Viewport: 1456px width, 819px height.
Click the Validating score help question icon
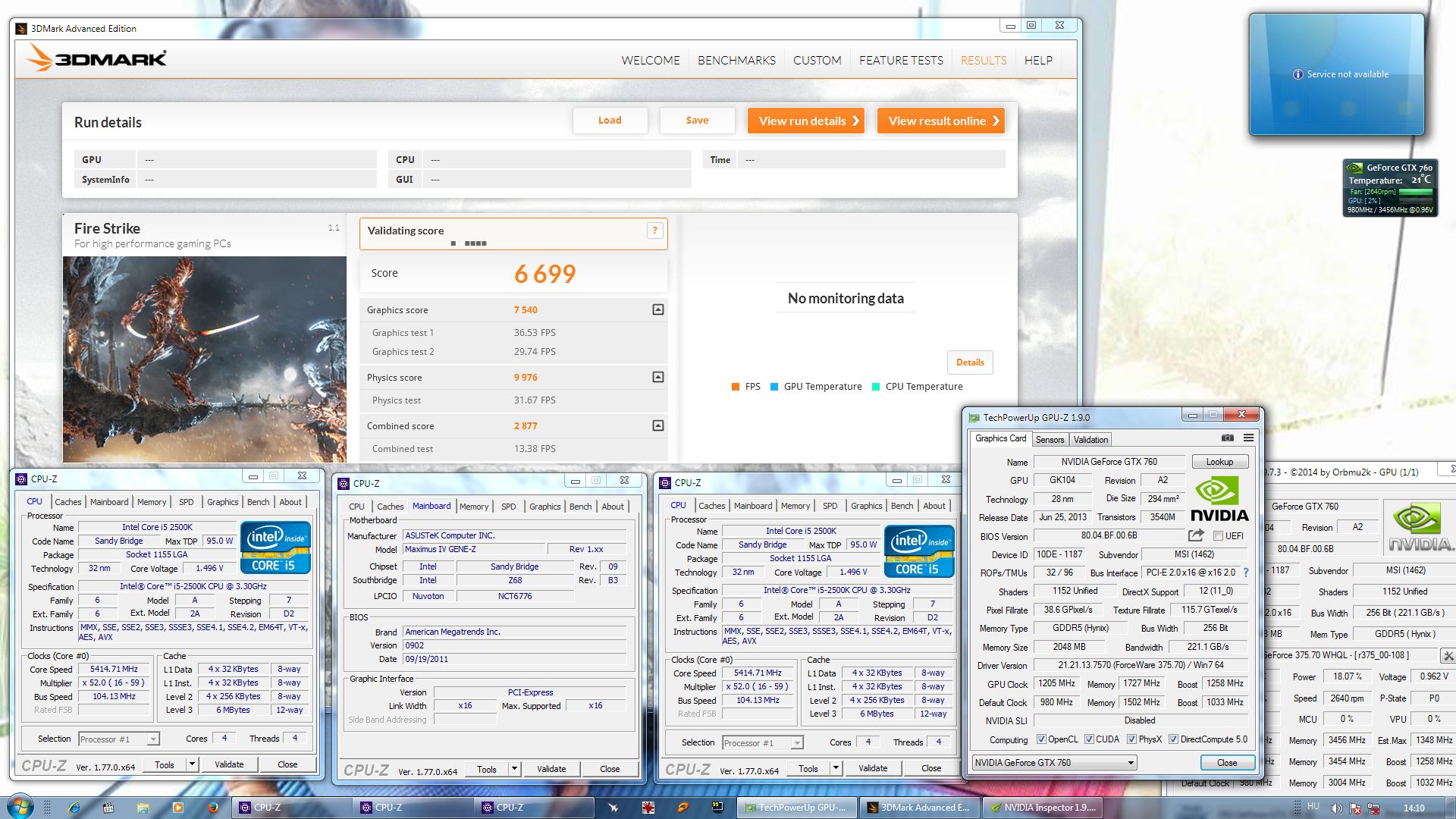tap(654, 231)
